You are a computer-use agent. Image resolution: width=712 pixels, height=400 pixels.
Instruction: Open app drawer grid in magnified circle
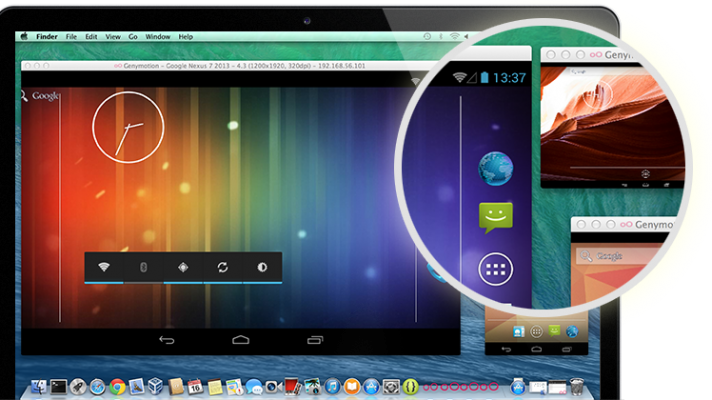pyautogui.click(x=495, y=269)
